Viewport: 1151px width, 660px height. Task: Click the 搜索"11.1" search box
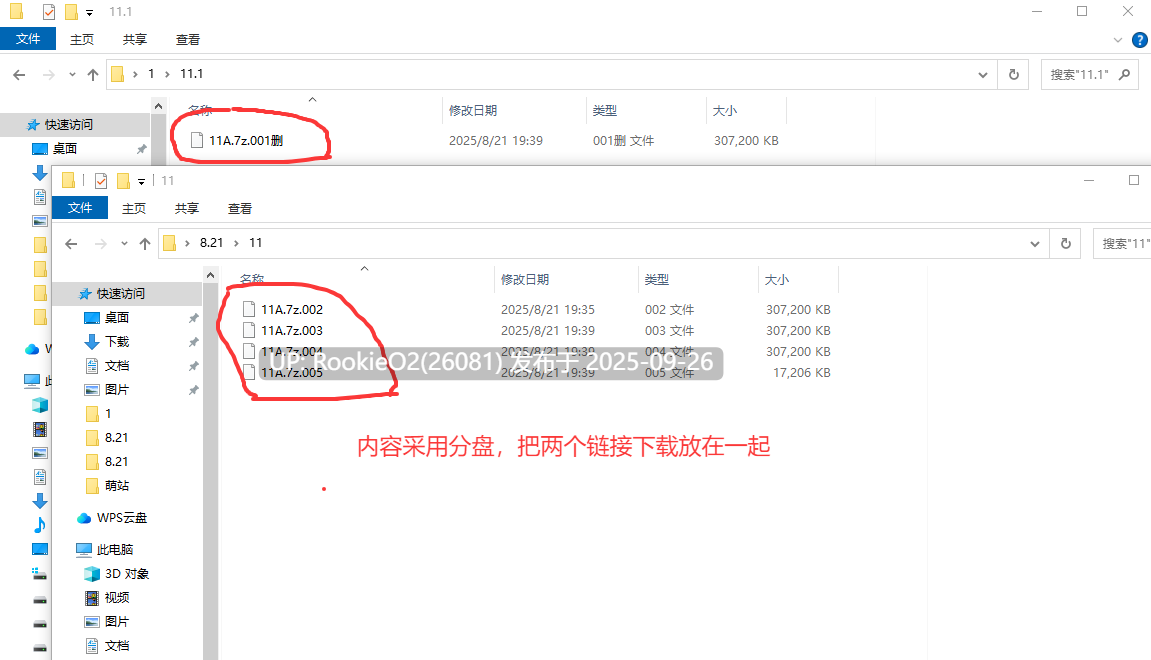pos(1090,74)
